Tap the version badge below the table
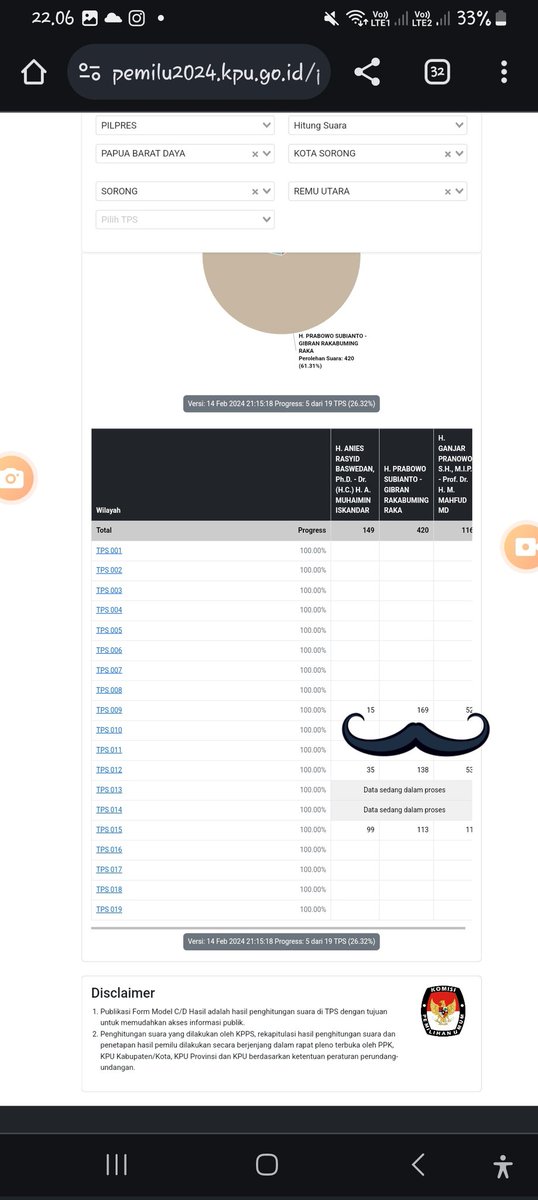Image resolution: width=538 pixels, height=1200 pixels. point(281,941)
